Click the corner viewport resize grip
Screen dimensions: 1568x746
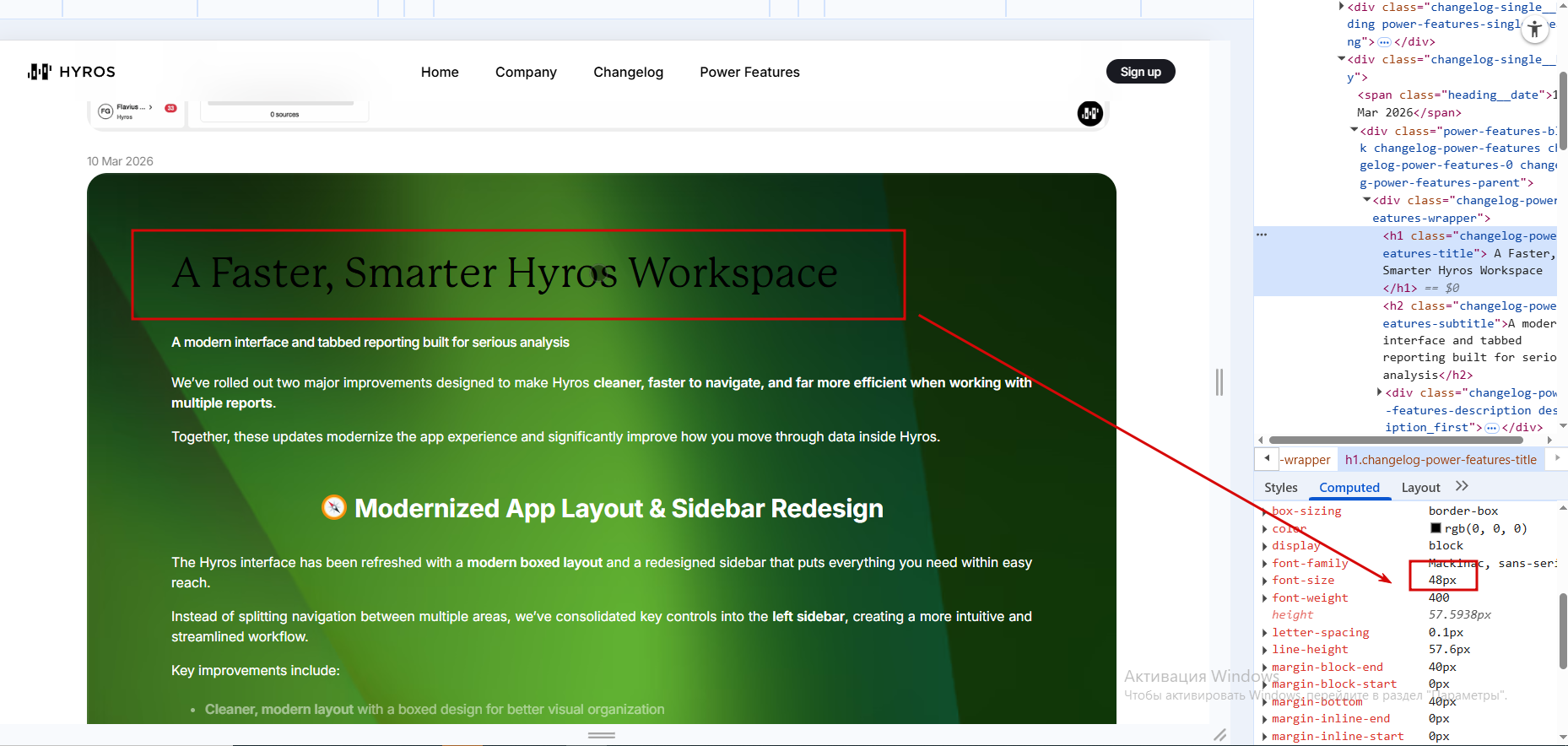tap(1220, 734)
